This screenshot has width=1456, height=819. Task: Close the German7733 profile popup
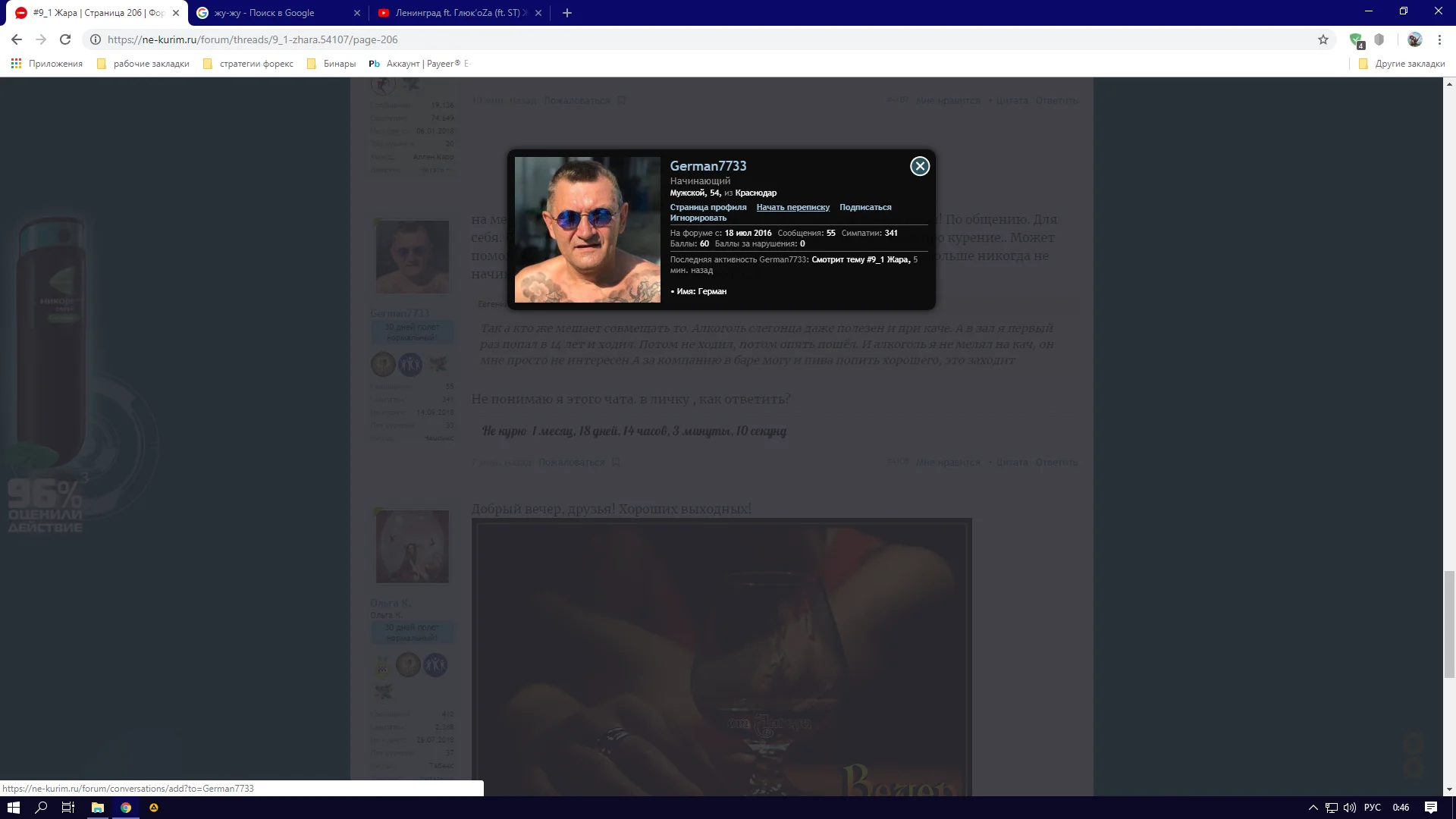(919, 166)
